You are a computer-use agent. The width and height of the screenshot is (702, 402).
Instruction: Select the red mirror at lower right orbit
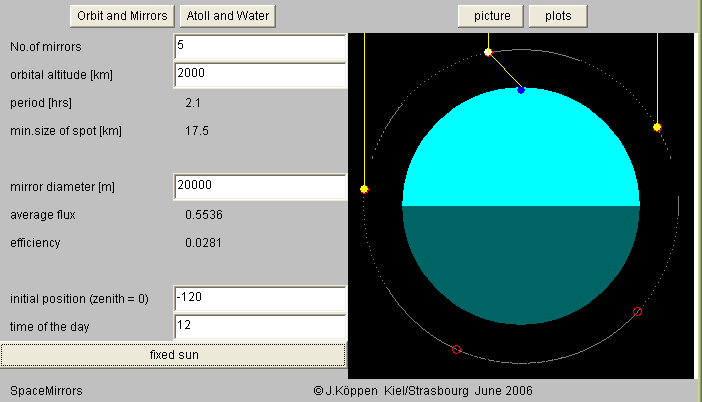[638, 312]
